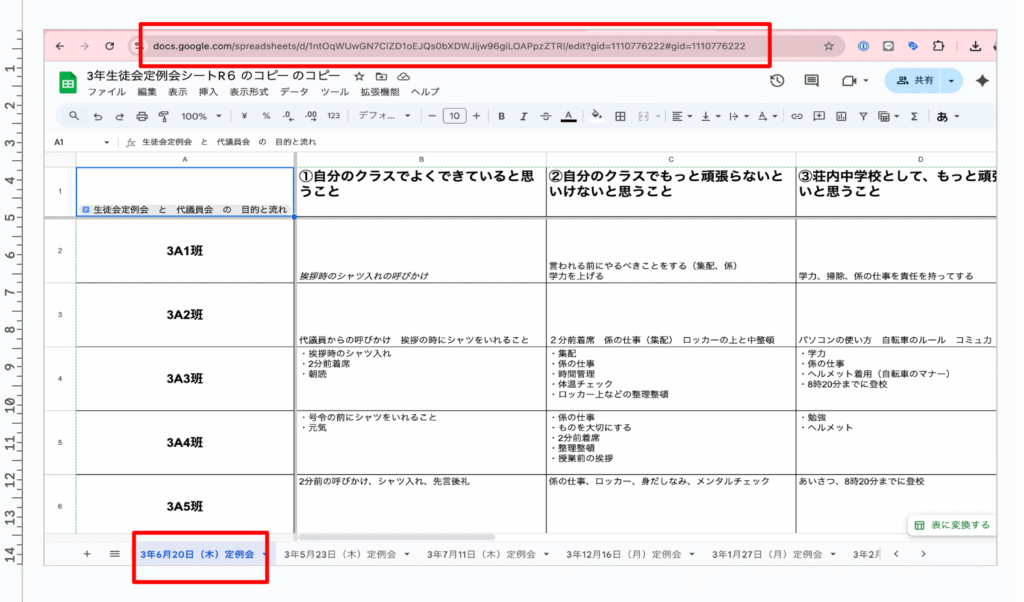Click the insert link icon

(797, 116)
